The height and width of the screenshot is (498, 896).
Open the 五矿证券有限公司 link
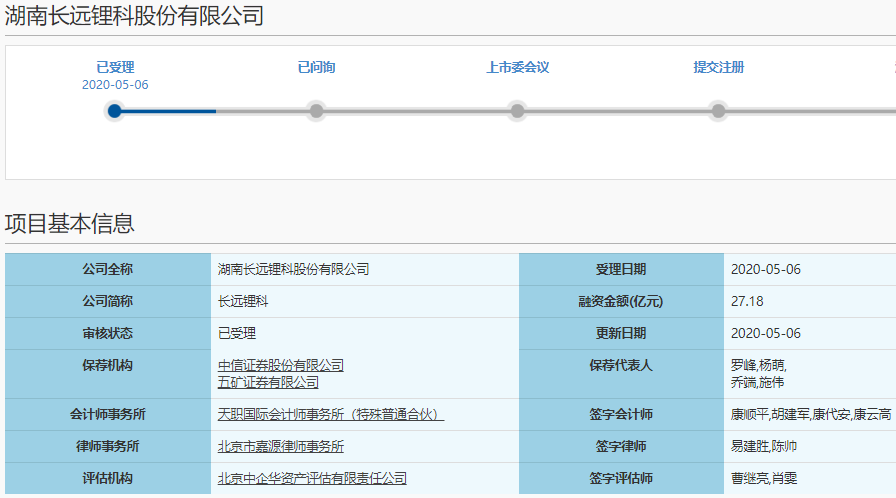[268, 382]
